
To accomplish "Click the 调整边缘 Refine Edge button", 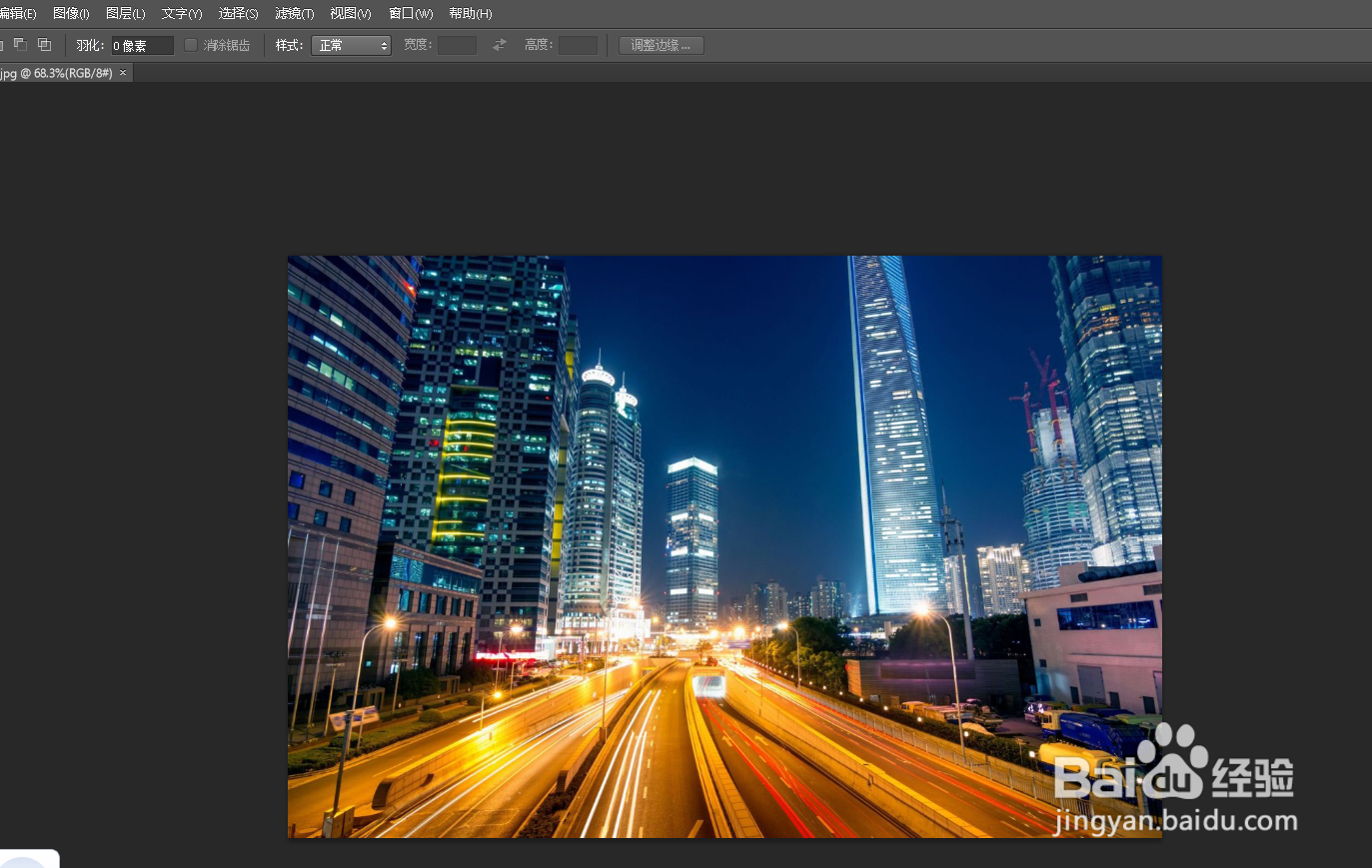I will (661, 45).
